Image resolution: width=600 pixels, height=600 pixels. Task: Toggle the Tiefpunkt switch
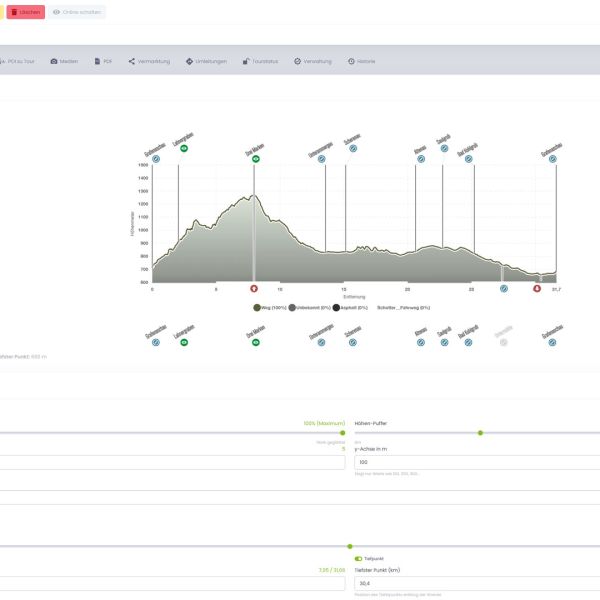[358, 558]
